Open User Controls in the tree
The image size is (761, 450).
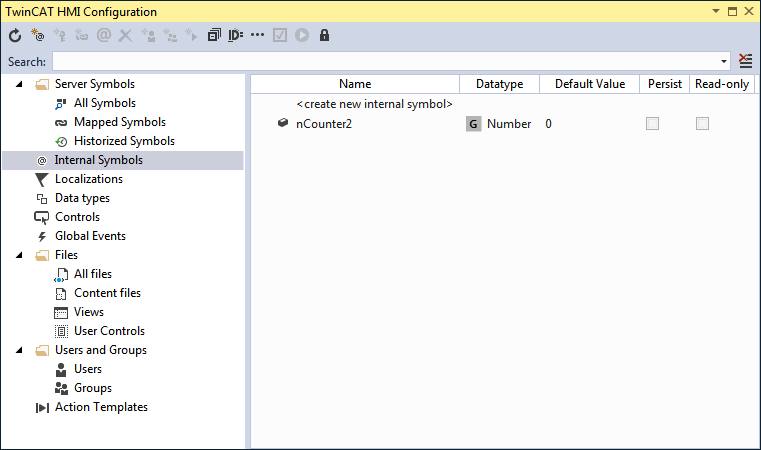pyautogui.click(x=109, y=331)
